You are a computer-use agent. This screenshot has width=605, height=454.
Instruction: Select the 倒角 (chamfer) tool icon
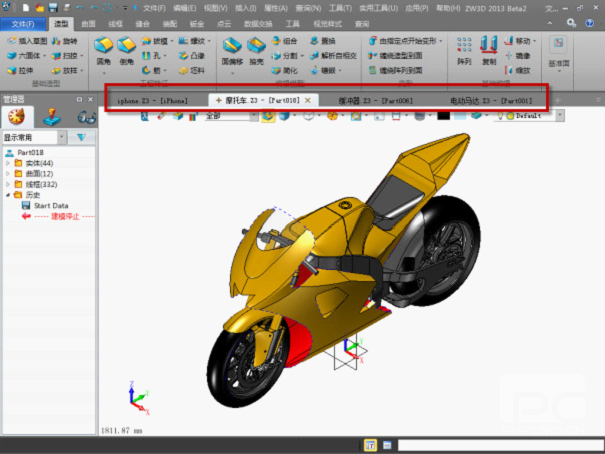click(x=127, y=52)
